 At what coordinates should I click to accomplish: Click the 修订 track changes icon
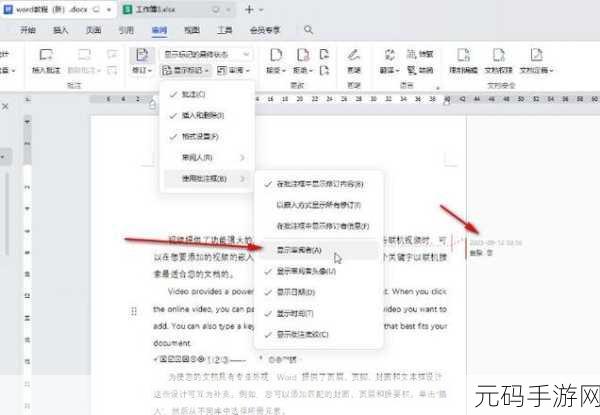coord(142,55)
